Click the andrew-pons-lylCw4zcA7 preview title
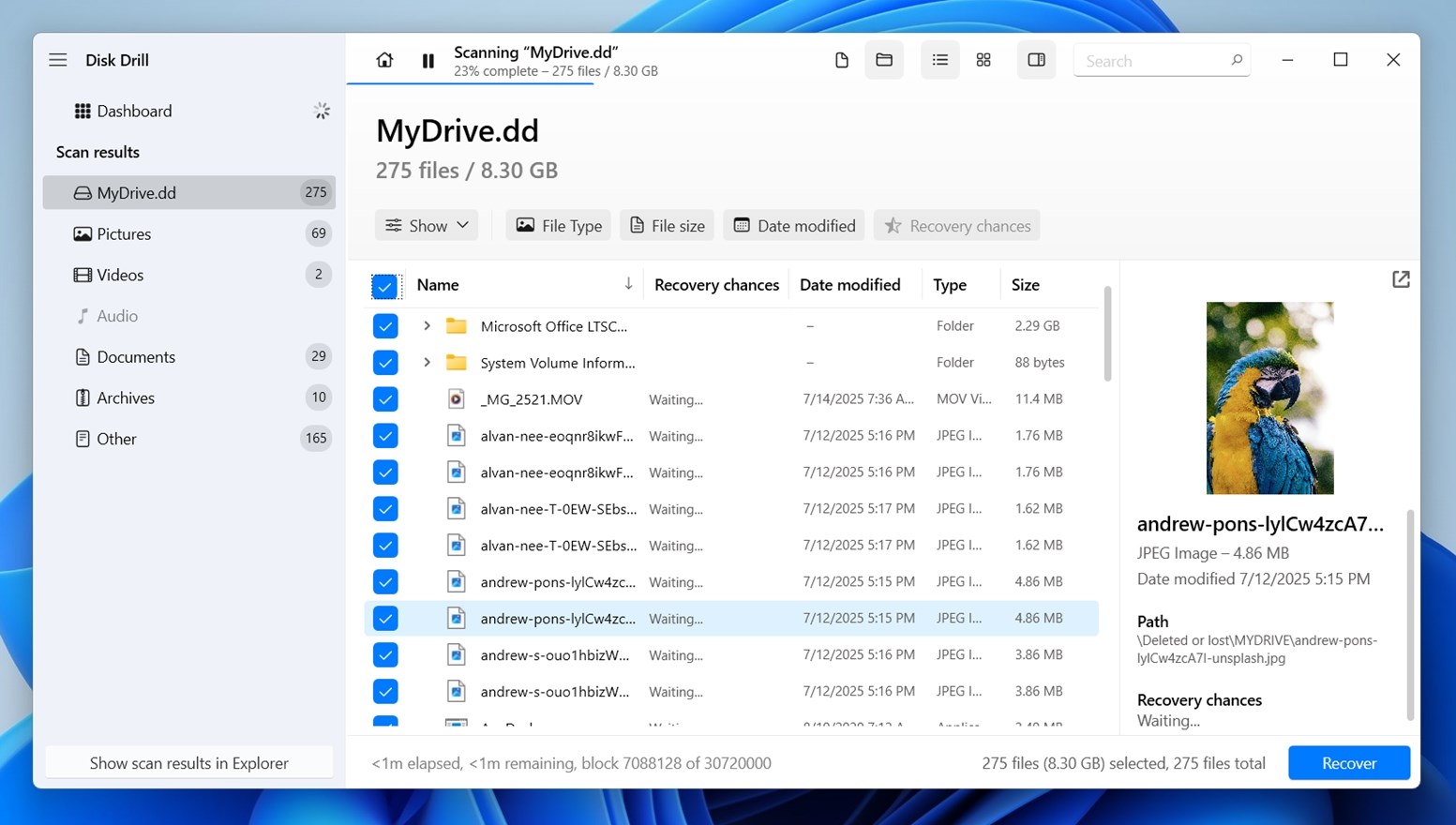 [x=1260, y=525]
